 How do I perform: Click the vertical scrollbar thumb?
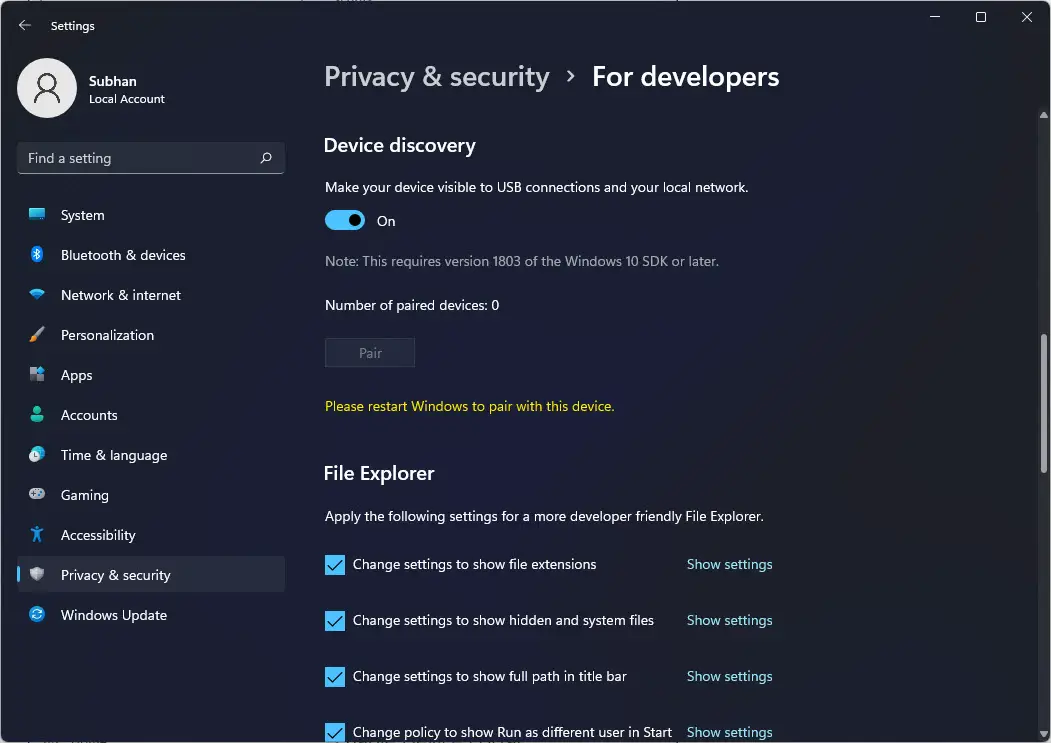(1044, 402)
